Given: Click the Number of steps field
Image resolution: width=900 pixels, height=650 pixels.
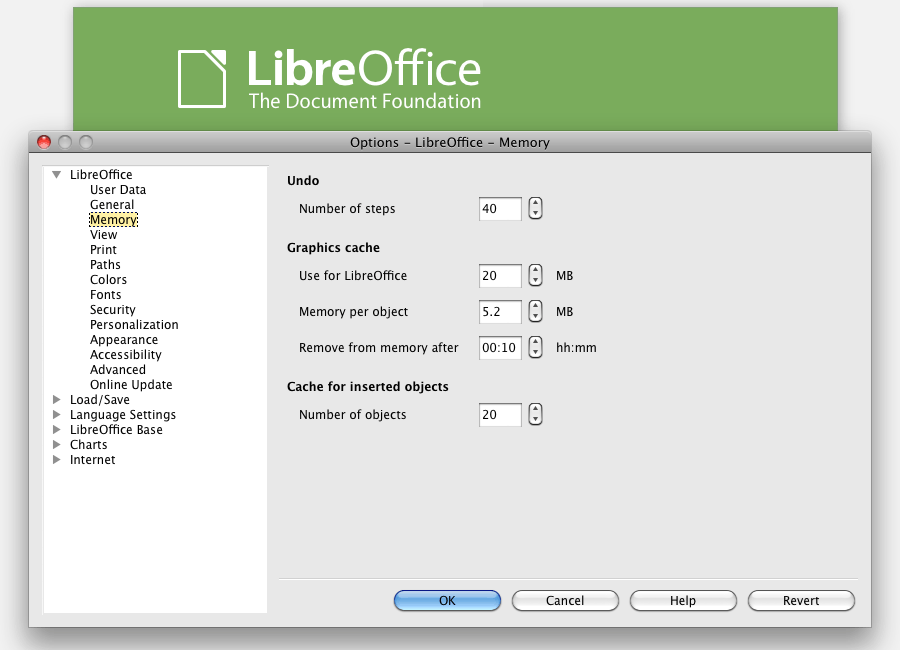Looking at the screenshot, I should pos(500,208).
